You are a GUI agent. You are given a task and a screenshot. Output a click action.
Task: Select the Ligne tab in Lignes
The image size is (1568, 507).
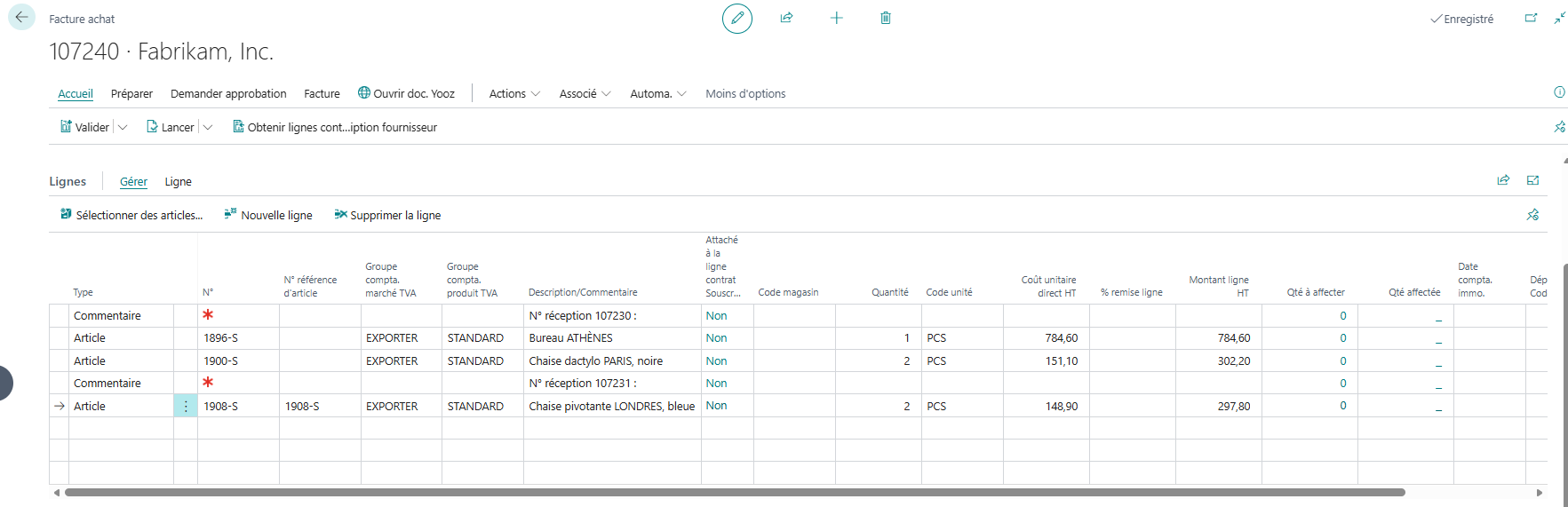(x=178, y=182)
